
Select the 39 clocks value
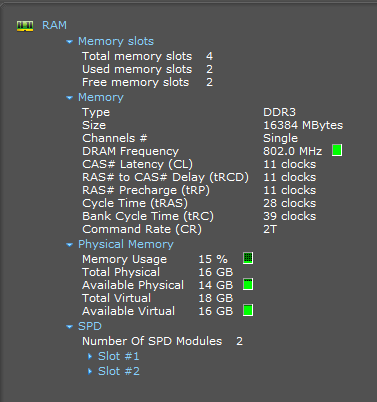click(x=289, y=216)
